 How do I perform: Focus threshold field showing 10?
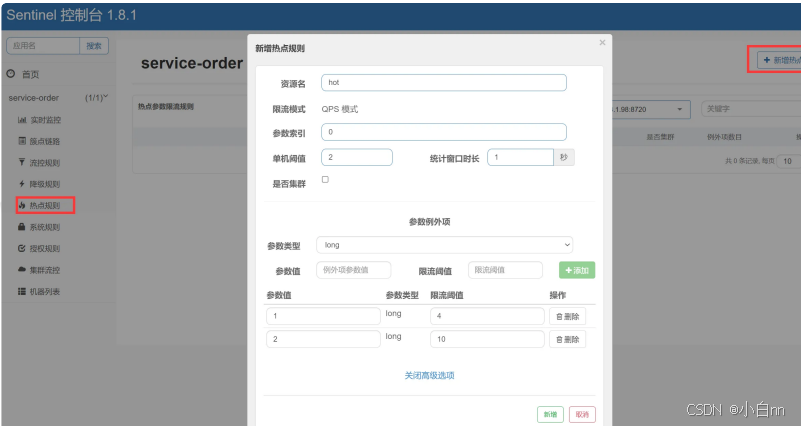(x=487, y=339)
